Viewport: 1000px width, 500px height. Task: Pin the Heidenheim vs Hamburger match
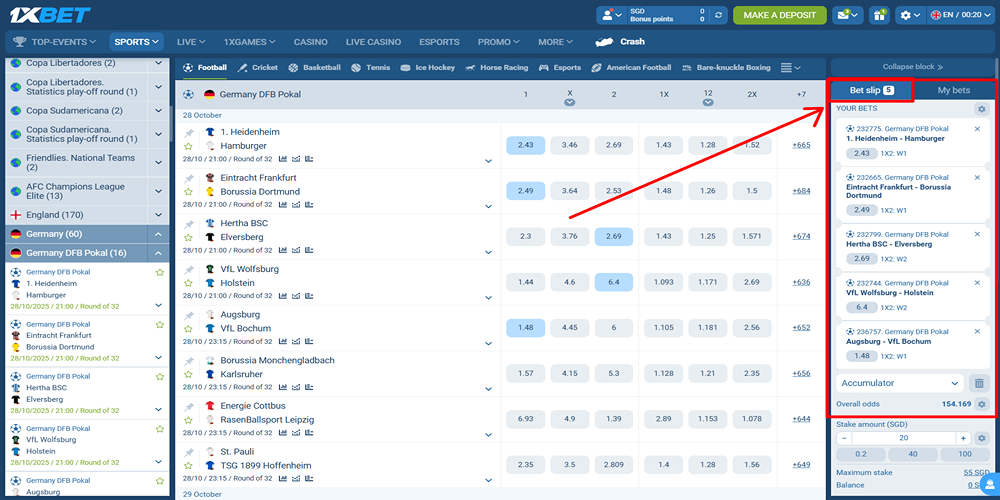[x=189, y=132]
